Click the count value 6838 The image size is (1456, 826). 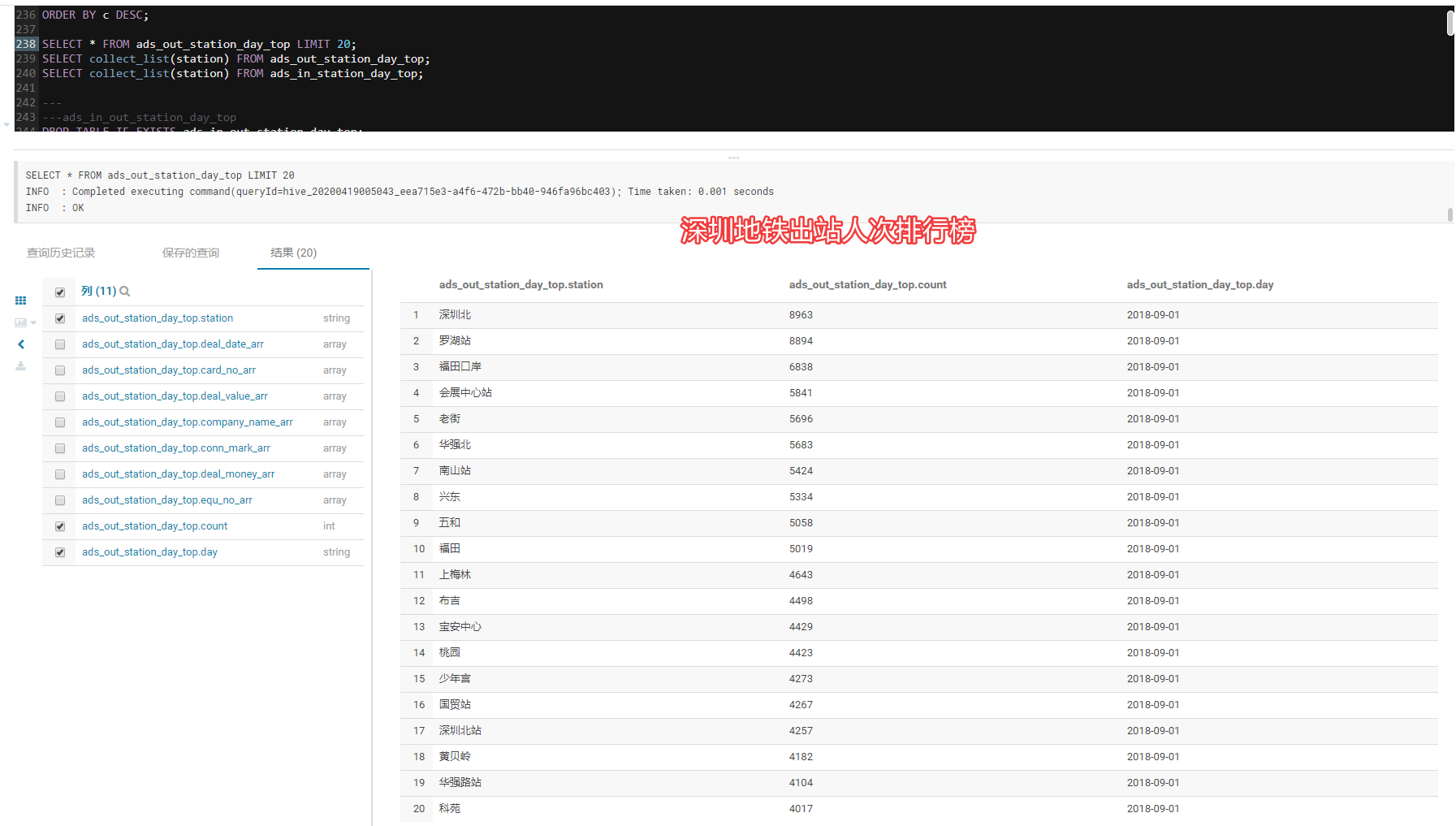coord(801,367)
